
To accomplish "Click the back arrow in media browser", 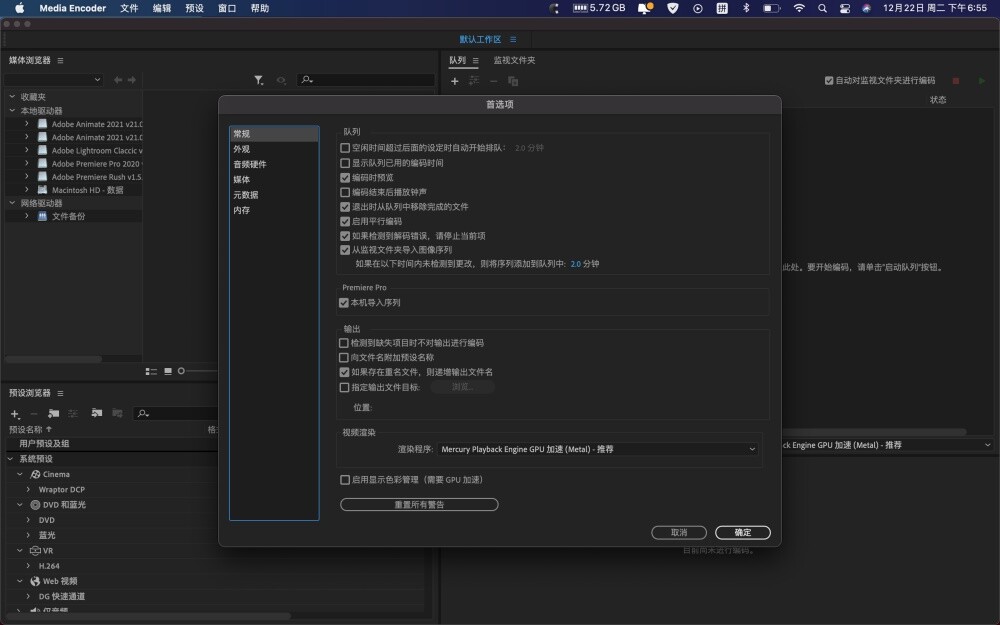I will click(118, 80).
